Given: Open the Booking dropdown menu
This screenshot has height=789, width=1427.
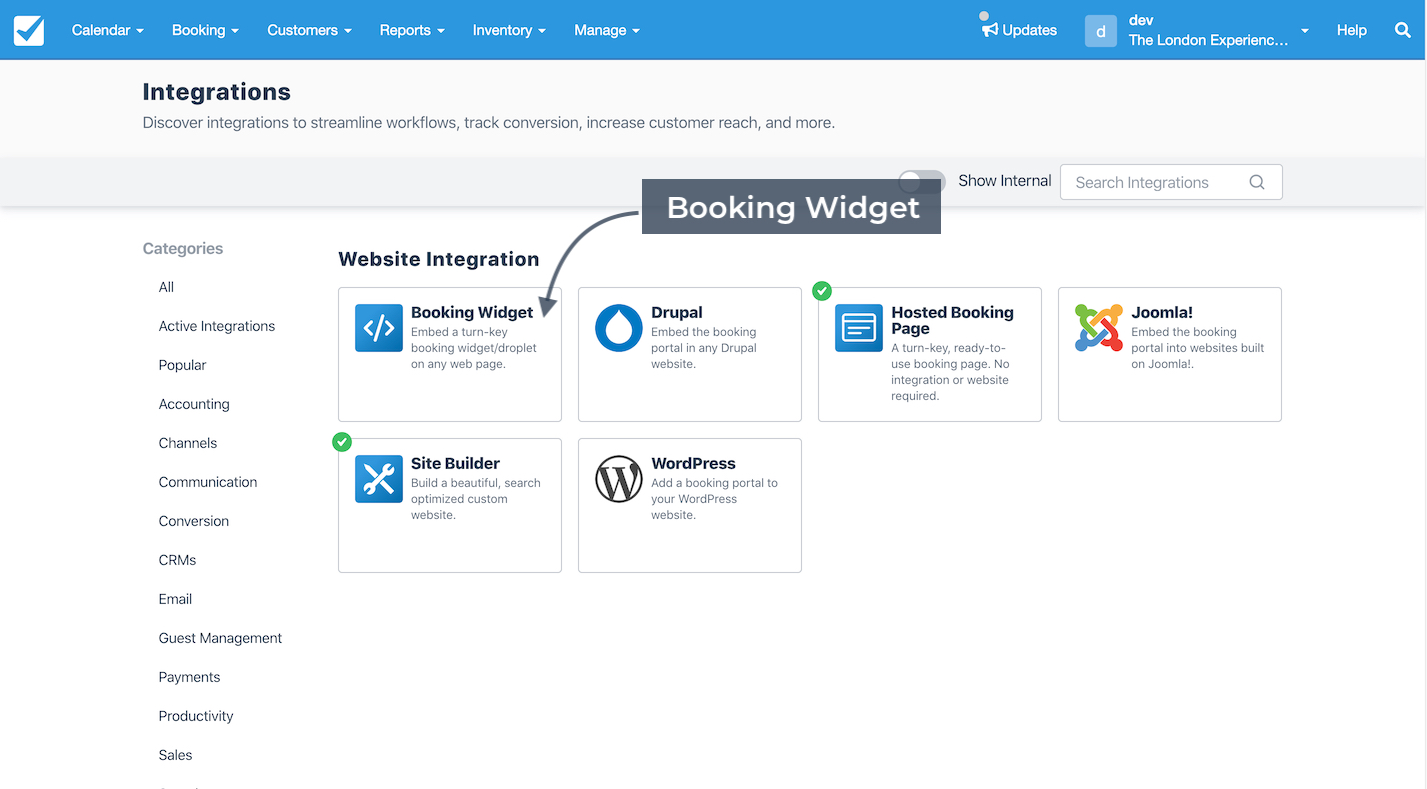Looking at the screenshot, I should (x=205, y=30).
